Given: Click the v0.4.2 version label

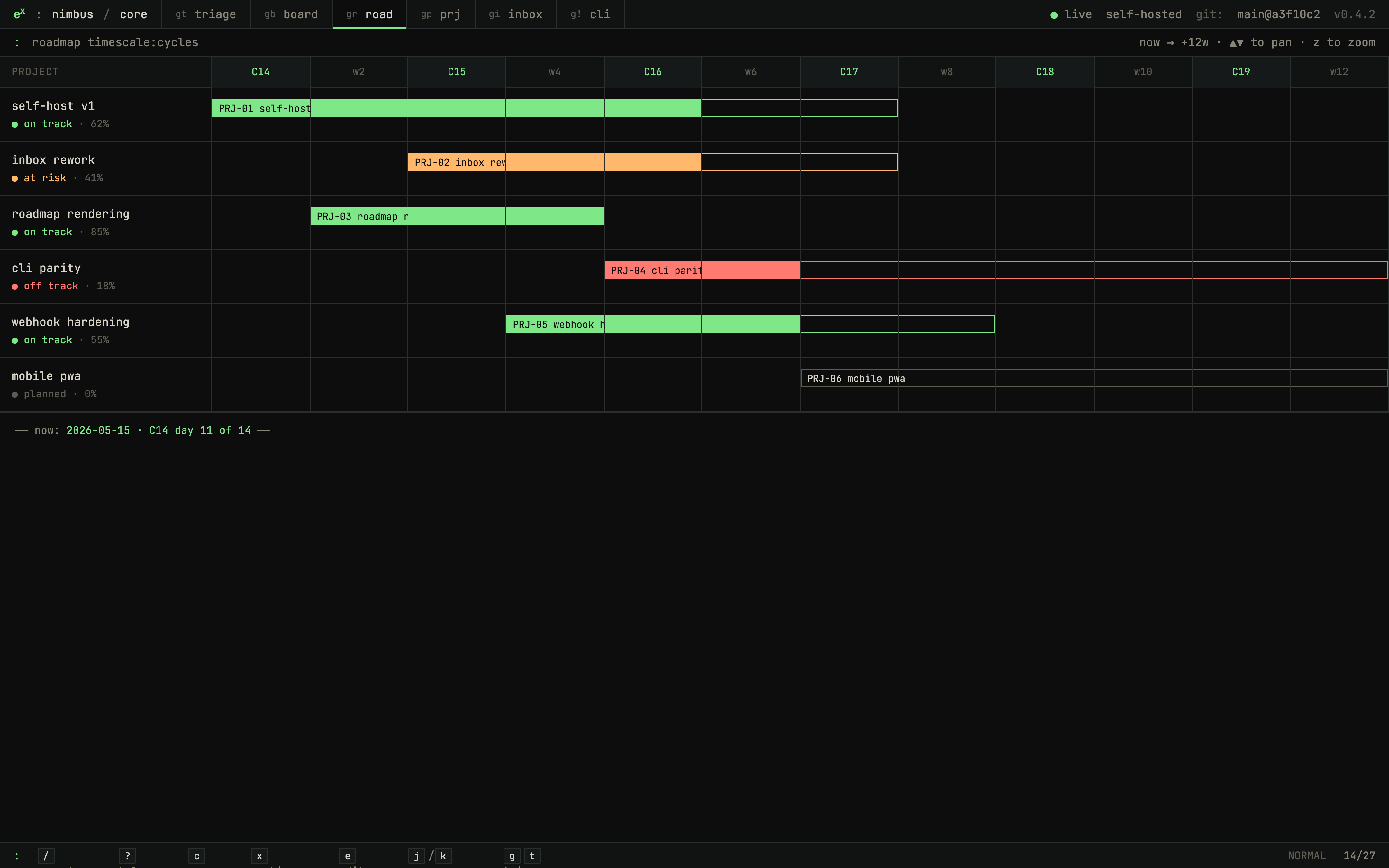Looking at the screenshot, I should coord(1355,14).
